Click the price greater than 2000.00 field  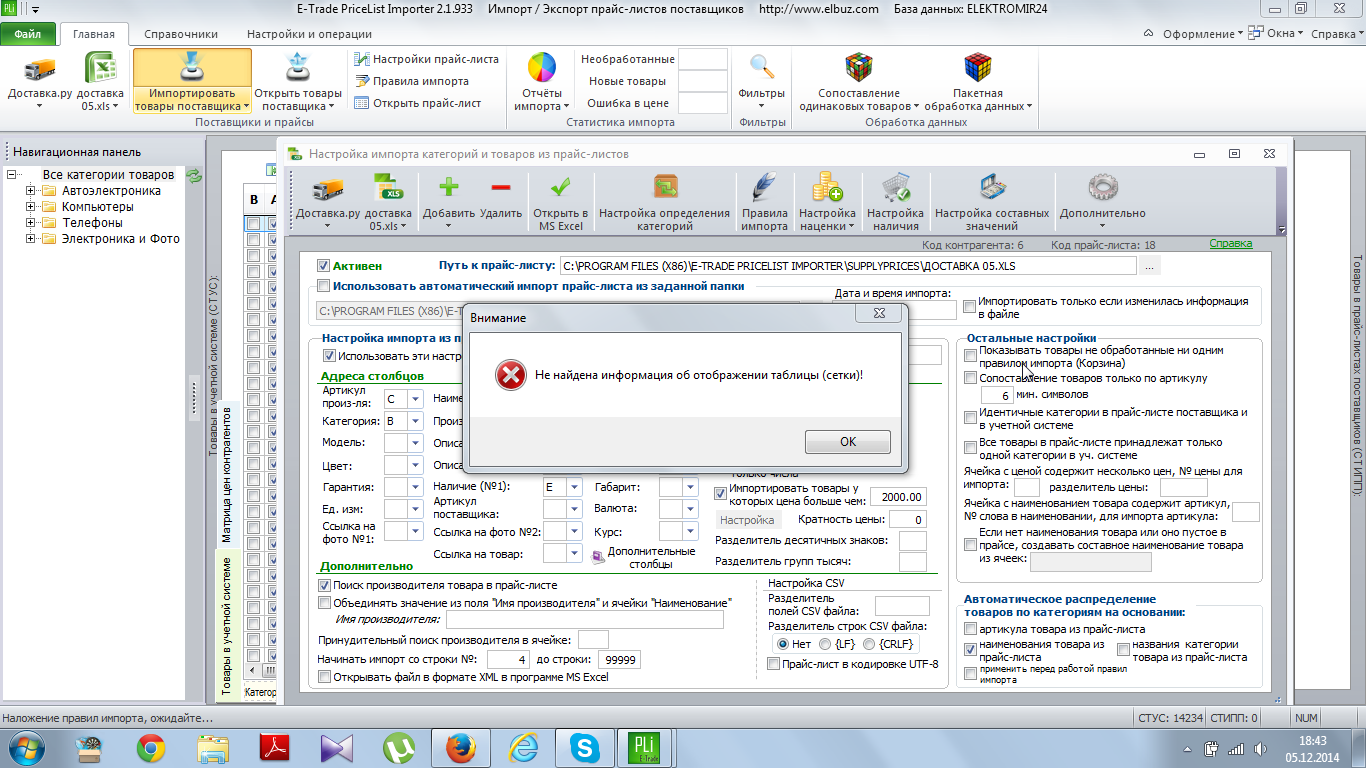898,497
